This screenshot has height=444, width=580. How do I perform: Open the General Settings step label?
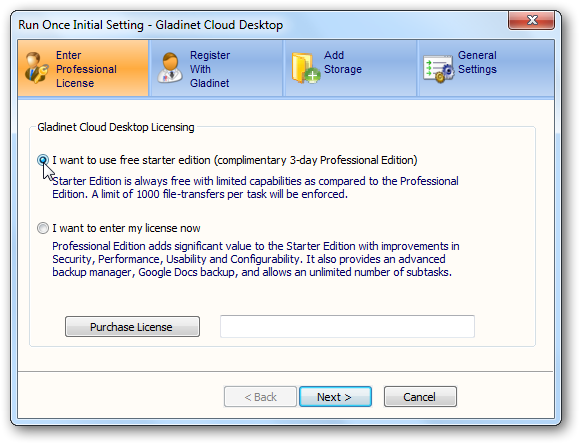477,62
